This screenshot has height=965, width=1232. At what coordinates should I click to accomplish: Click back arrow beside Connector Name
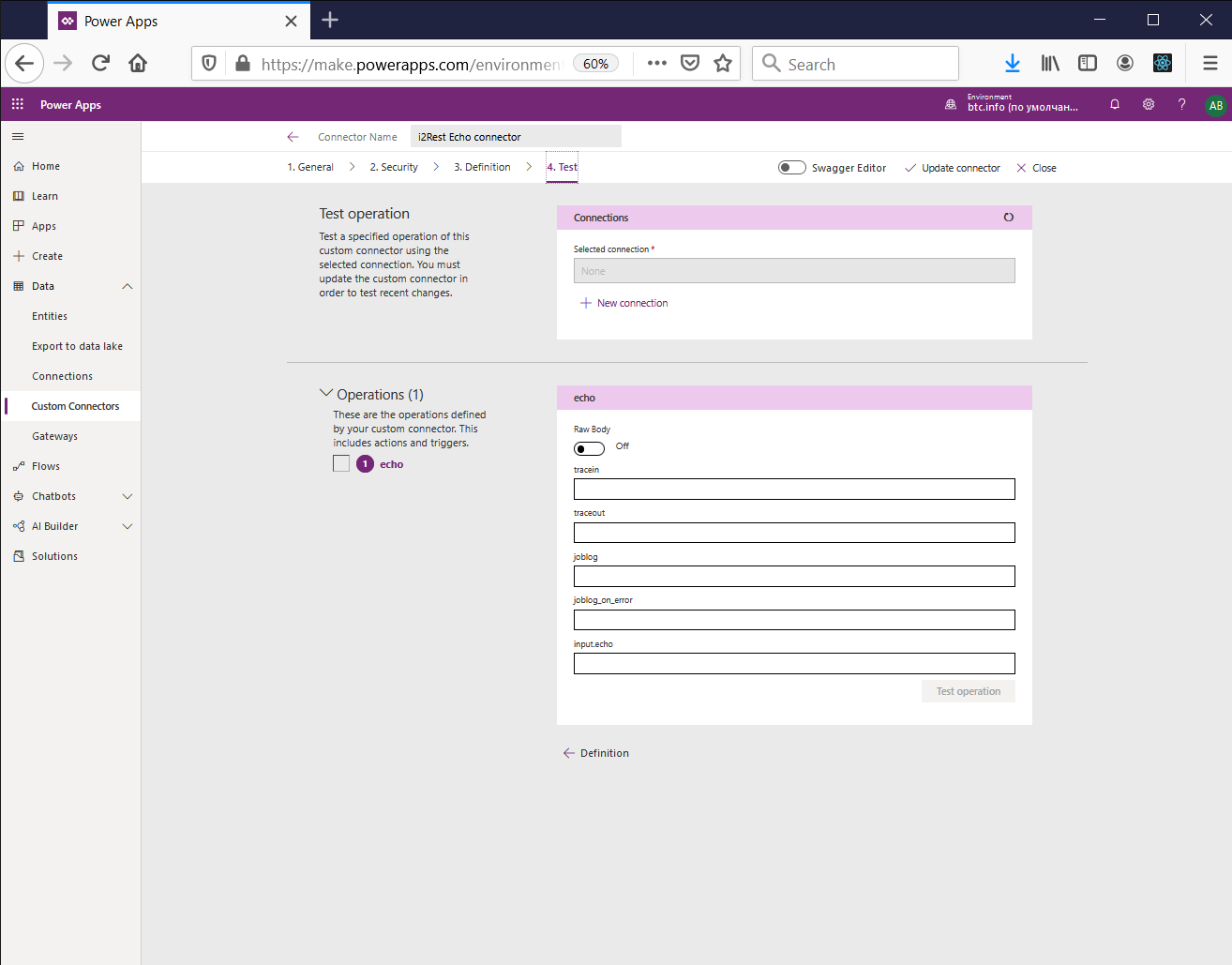(293, 137)
